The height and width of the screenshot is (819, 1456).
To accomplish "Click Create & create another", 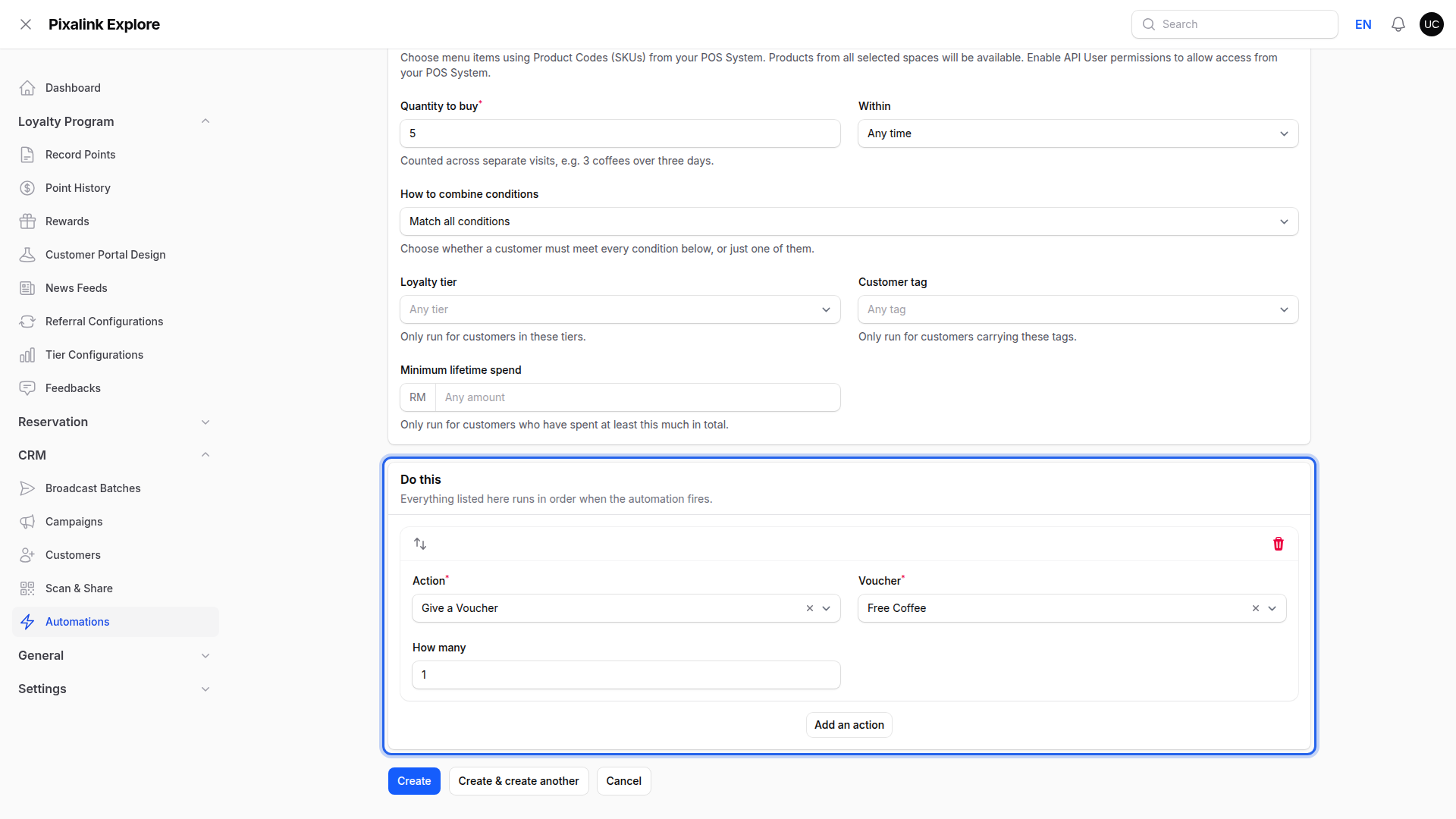I will coord(519,781).
